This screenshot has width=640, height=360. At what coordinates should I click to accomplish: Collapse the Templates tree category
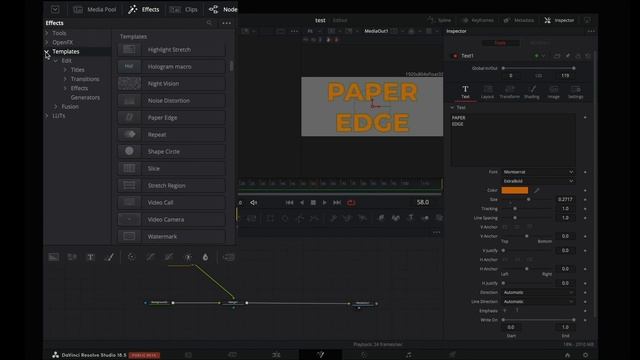coord(47,51)
